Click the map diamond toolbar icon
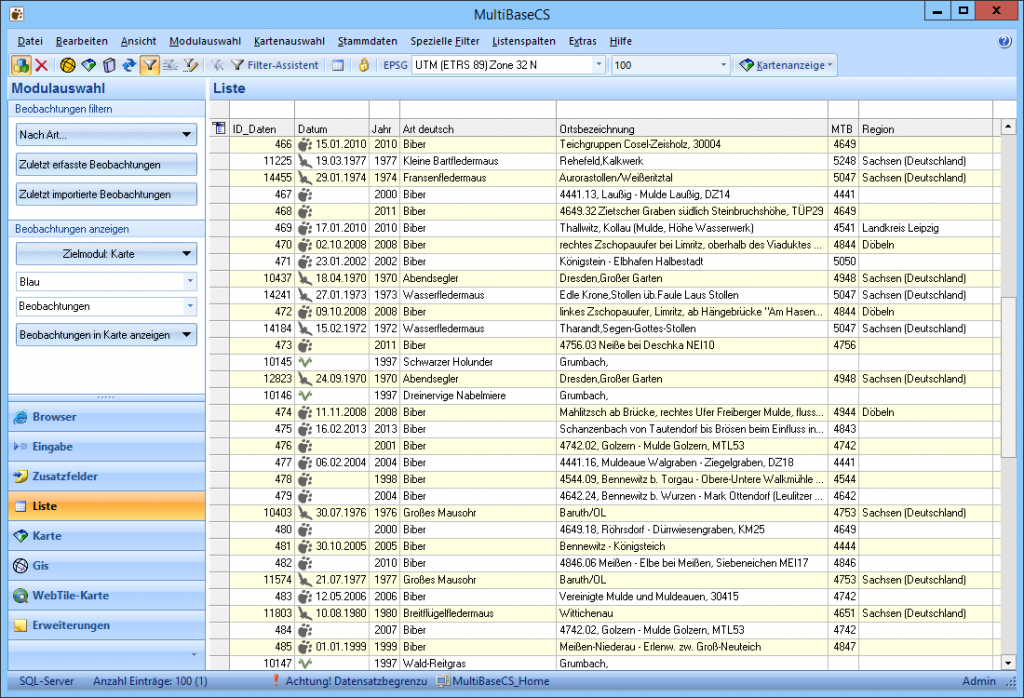 pos(89,65)
